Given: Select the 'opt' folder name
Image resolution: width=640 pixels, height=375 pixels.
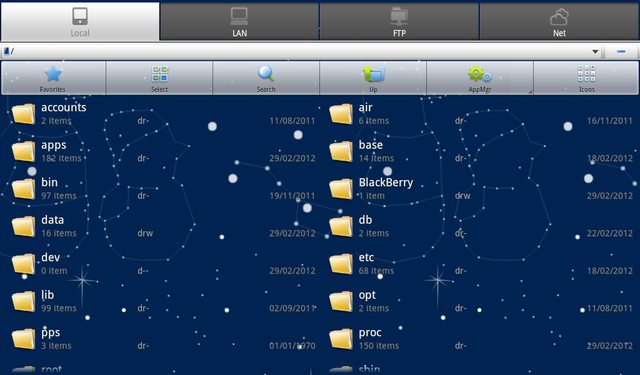Looking at the screenshot, I should tap(367, 295).
